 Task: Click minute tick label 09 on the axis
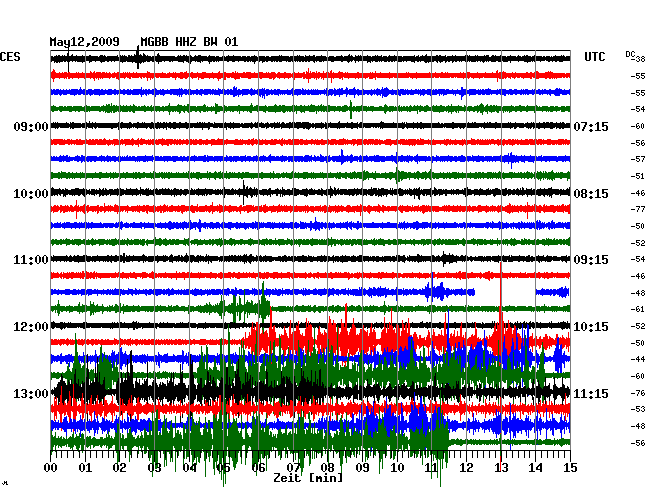[x=362, y=468]
